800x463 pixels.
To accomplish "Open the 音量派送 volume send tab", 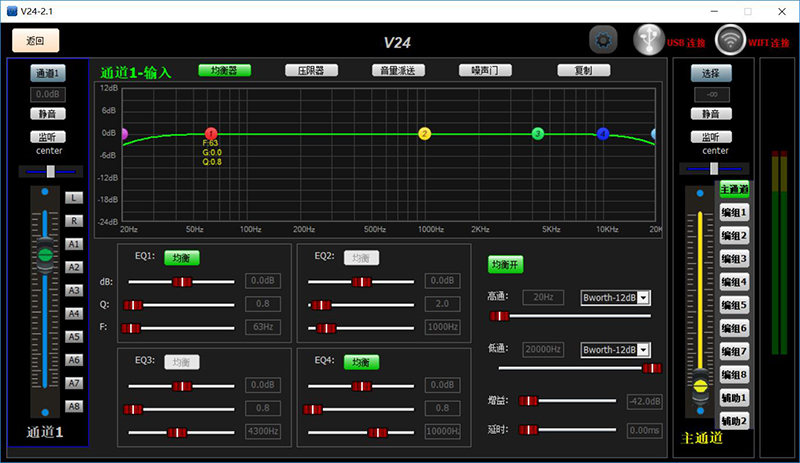I will point(398,70).
